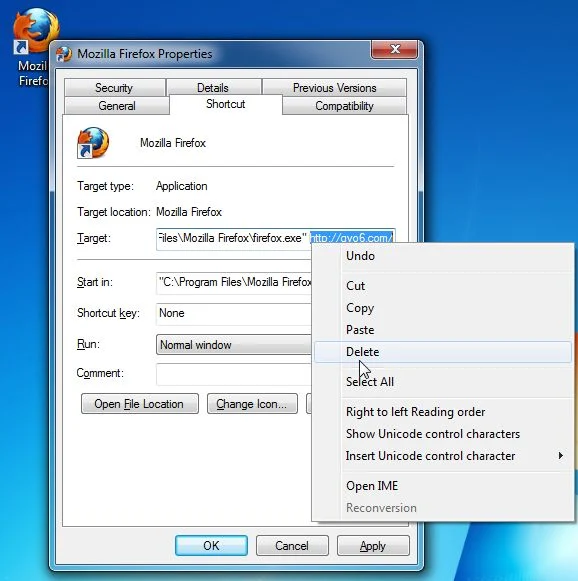Image resolution: width=578 pixels, height=581 pixels.
Task: Click the Shortcut key field showing None
Action: pos(234,313)
